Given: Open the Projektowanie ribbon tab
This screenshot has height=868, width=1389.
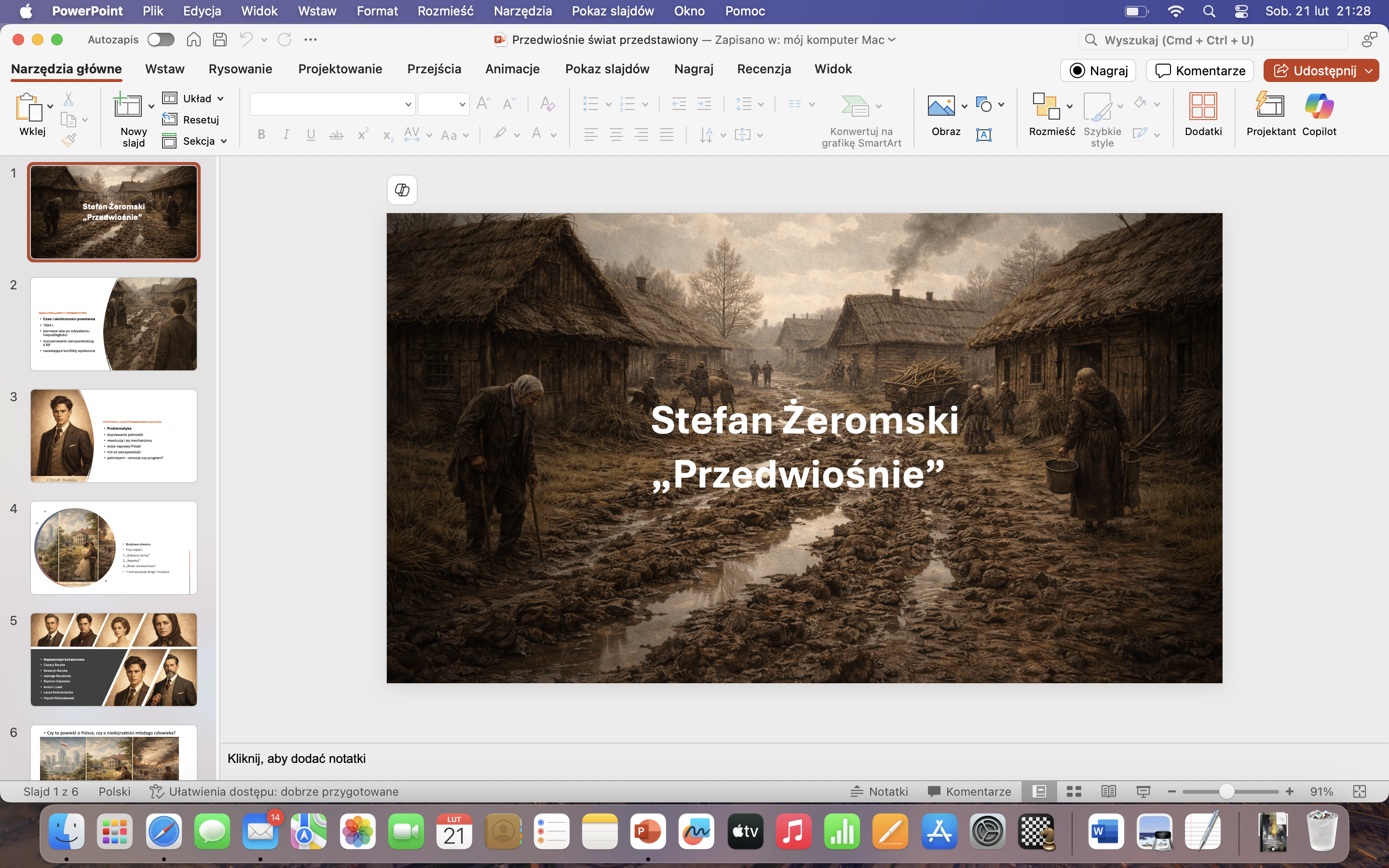Looking at the screenshot, I should point(340,69).
